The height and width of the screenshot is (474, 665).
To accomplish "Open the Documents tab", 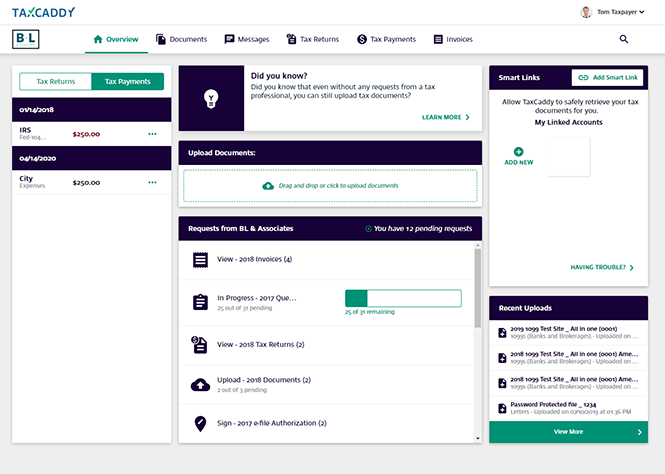I will pos(181,39).
